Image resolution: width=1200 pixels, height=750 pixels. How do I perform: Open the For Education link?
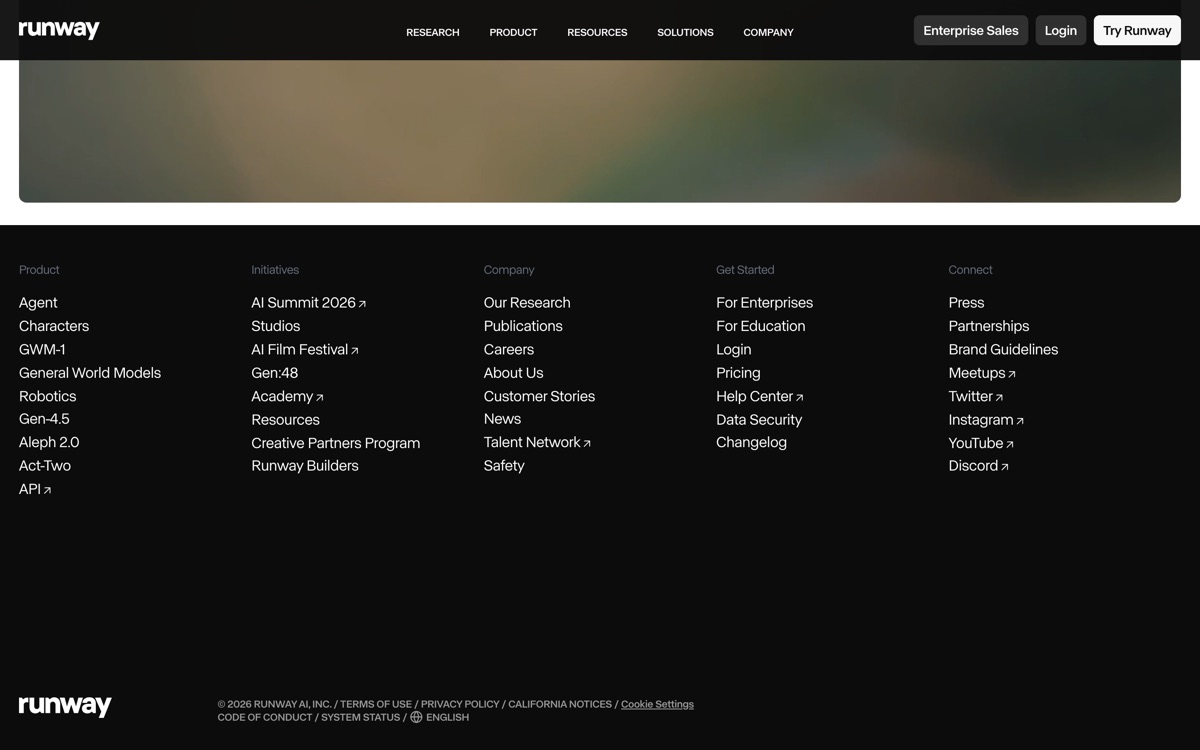point(761,326)
